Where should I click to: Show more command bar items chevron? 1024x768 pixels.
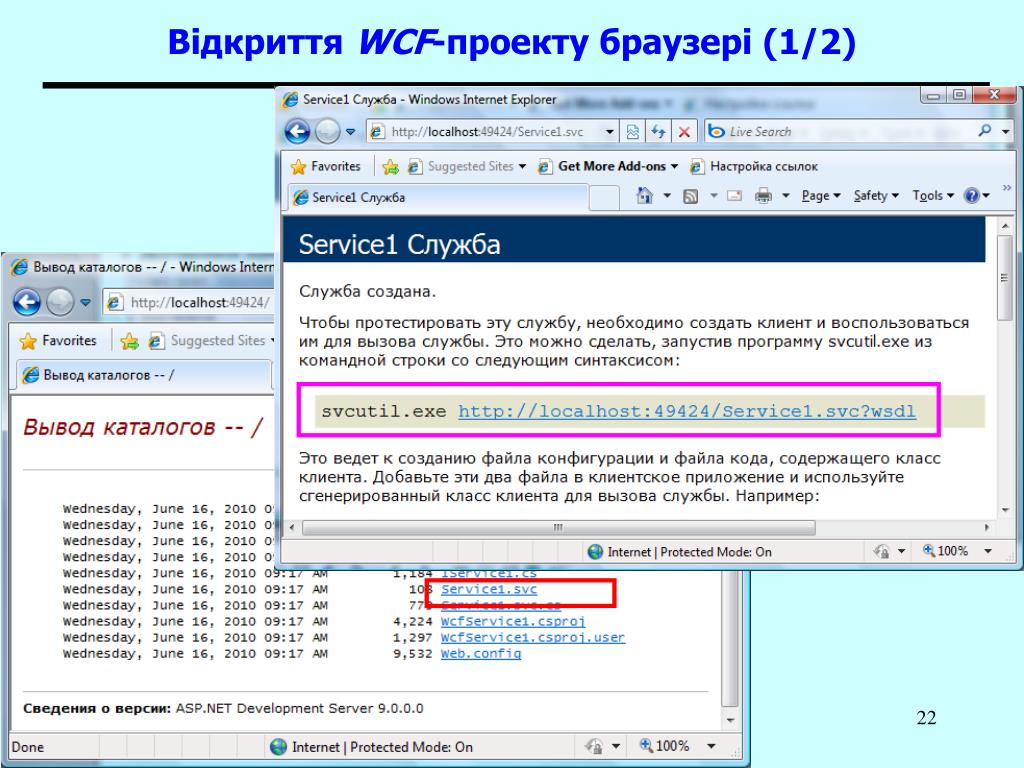point(1006,188)
